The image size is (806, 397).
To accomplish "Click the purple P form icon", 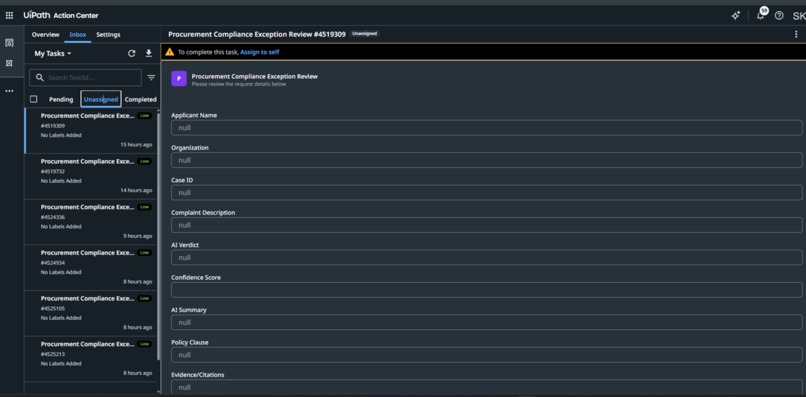I will [179, 79].
